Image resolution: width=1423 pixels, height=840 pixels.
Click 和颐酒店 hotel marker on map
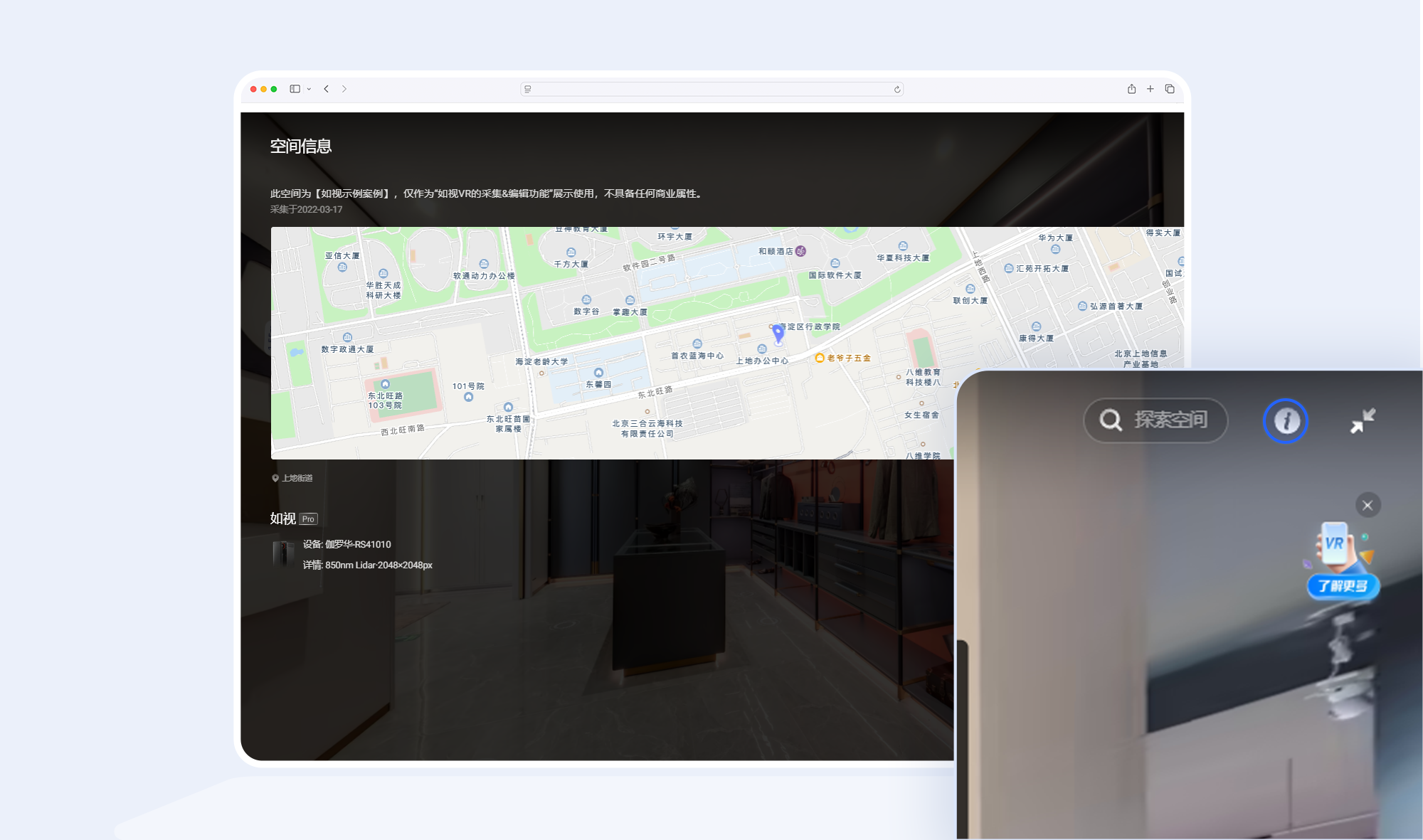(x=800, y=251)
